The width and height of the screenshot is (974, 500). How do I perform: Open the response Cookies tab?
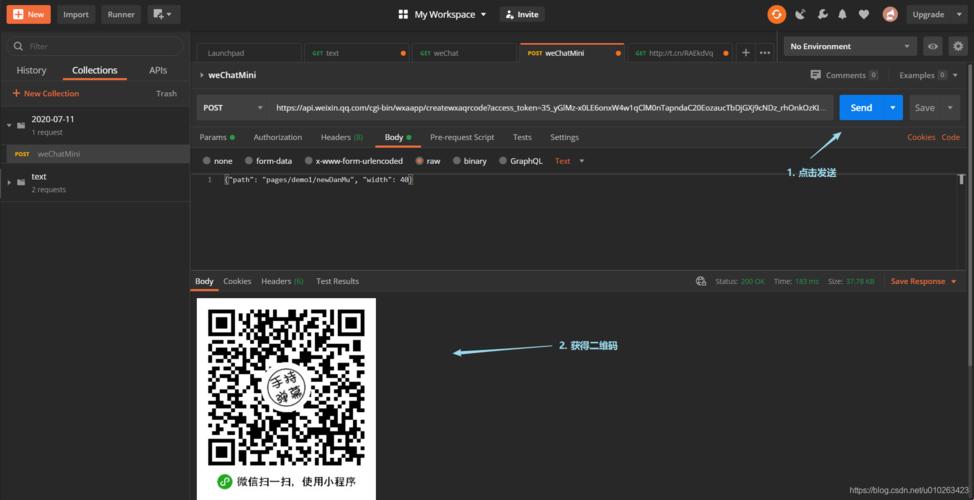[x=237, y=281]
